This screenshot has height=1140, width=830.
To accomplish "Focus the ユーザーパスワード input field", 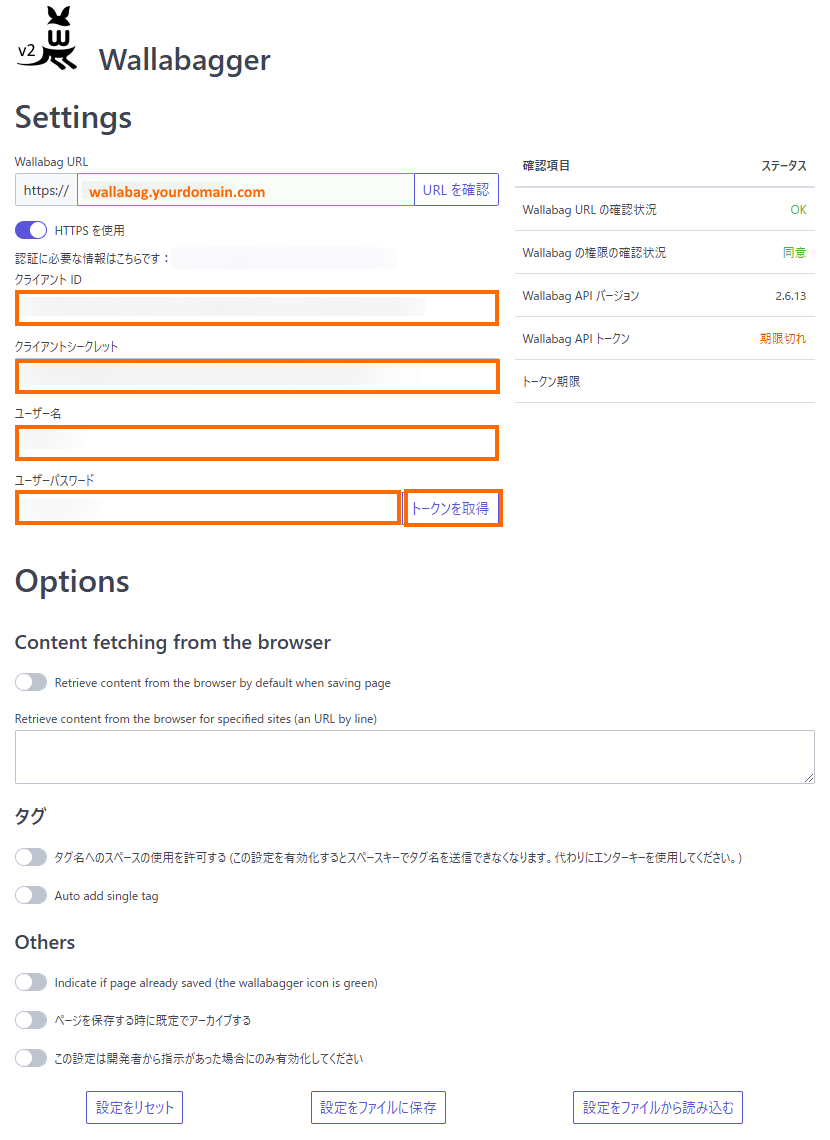I will click(x=208, y=508).
